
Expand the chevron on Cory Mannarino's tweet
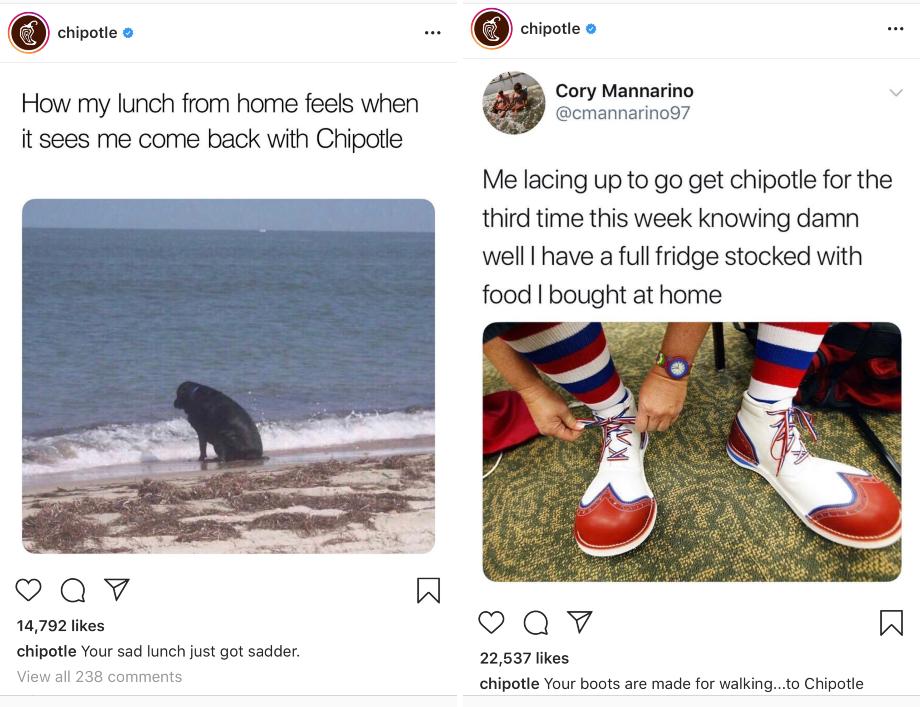tap(895, 93)
